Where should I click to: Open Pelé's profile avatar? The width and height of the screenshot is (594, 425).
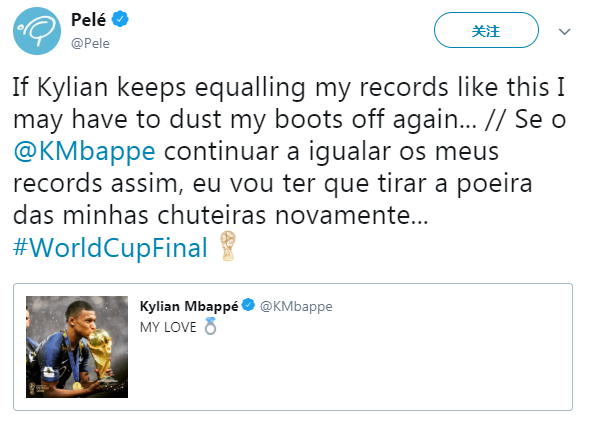[x=37, y=31]
